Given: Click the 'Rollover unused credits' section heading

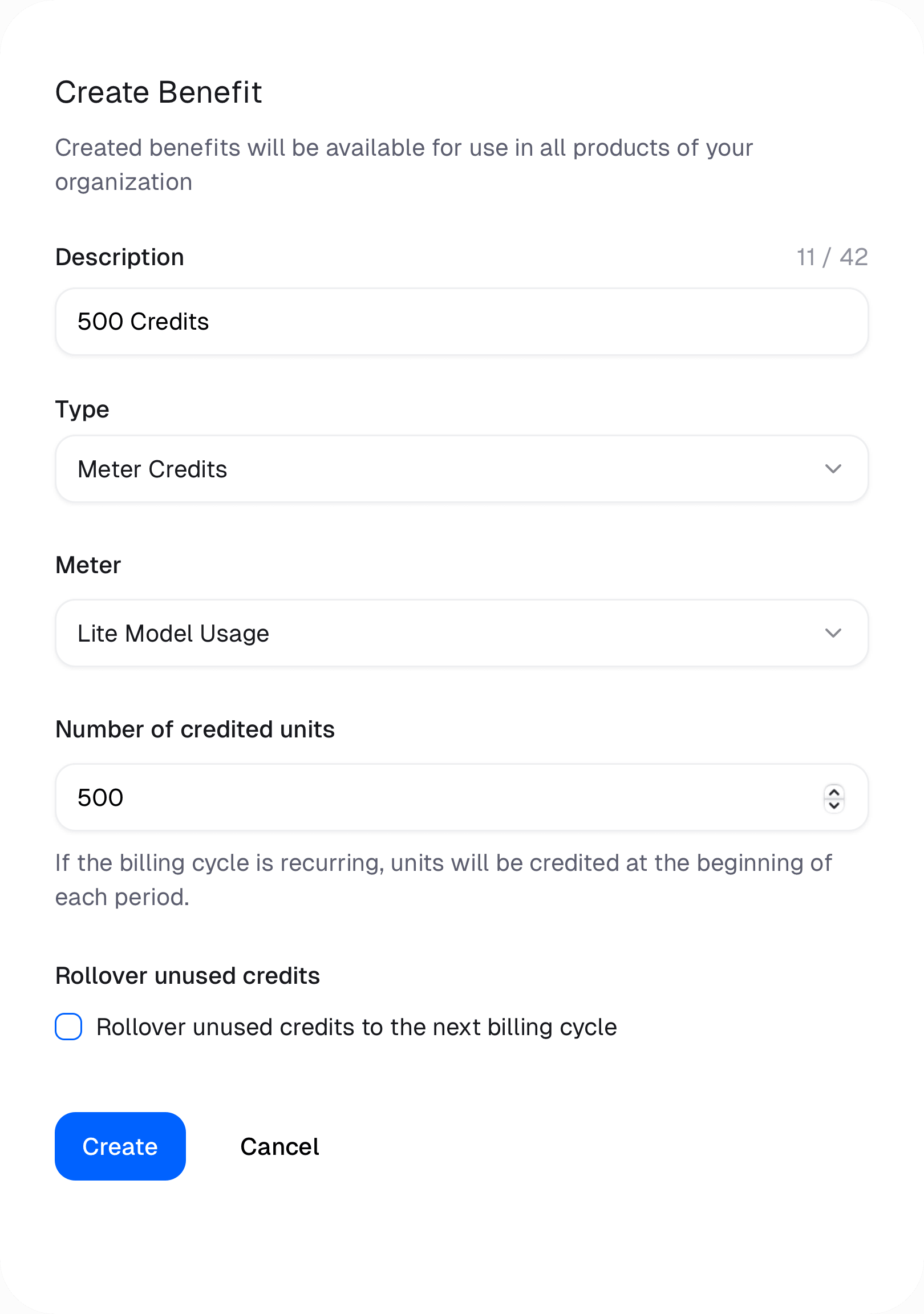Looking at the screenshot, I should click(188, 976).
